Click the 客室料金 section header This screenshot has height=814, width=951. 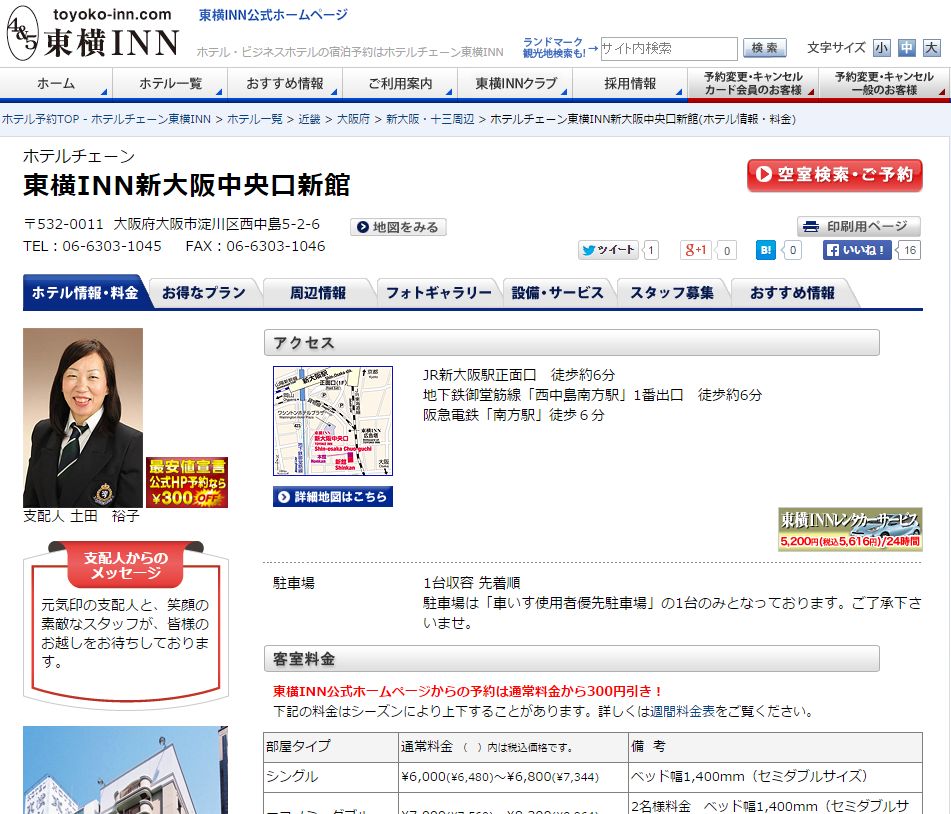(571, 659)
